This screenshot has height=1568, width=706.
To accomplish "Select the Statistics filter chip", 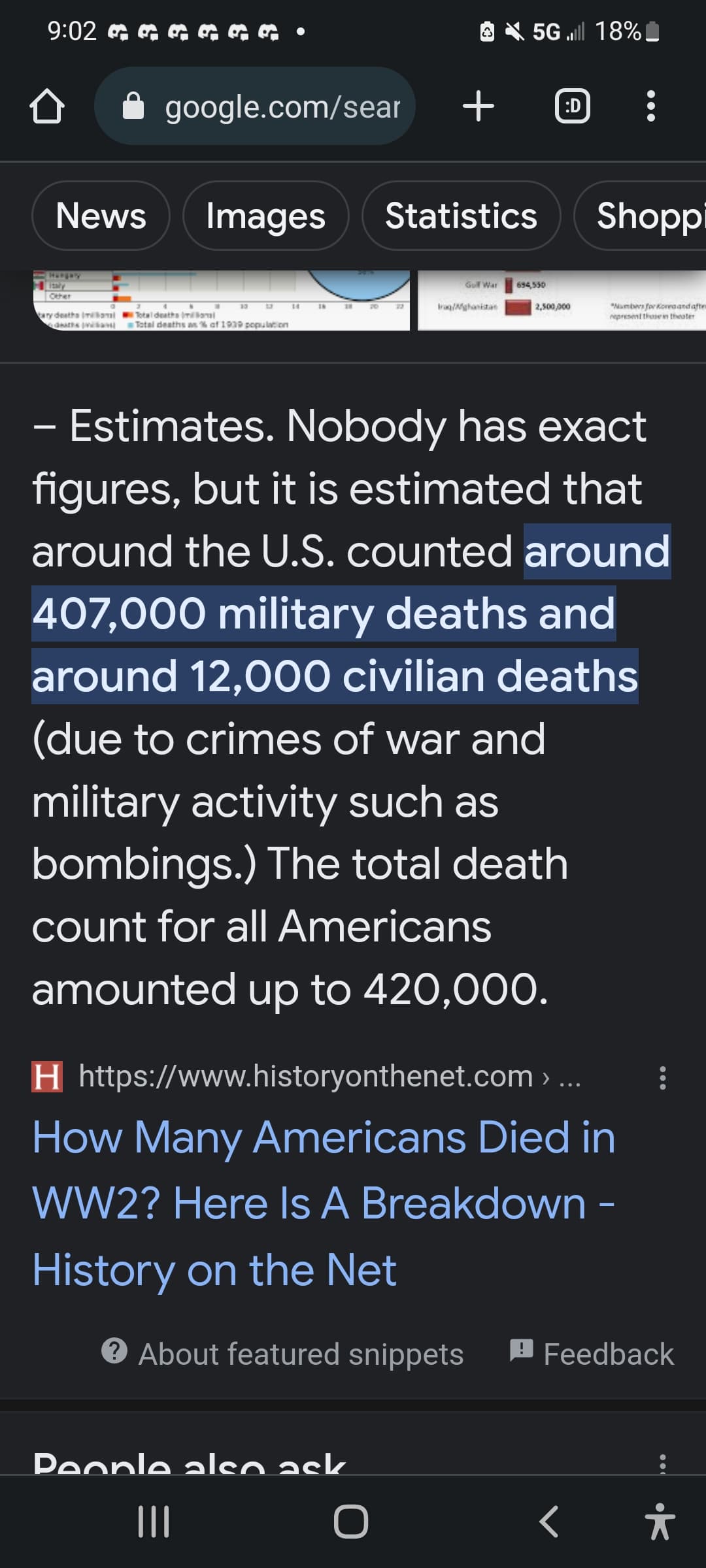I will [x=461, y=216].
